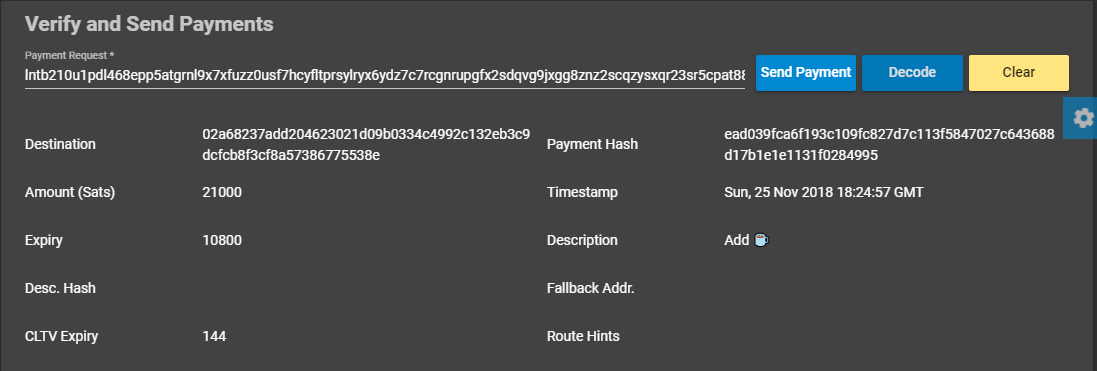The height and width of the screenshot is (371, 1097).
Task: Click the Send Payment button
Action: point(806,73)
